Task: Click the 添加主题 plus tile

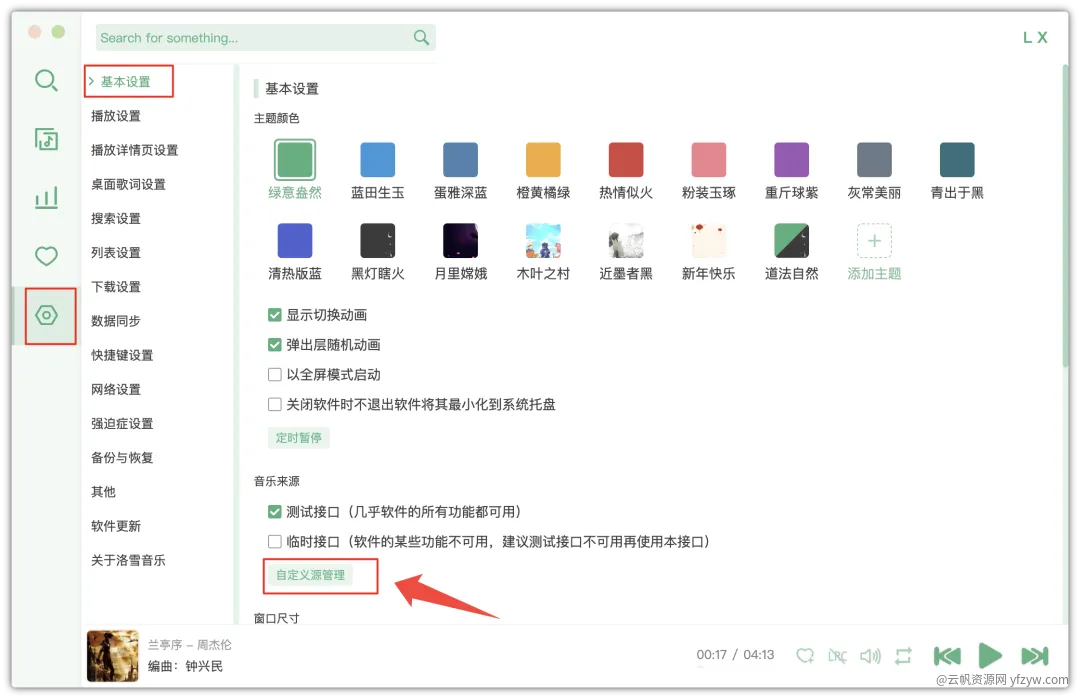Action: tap(874, 241)
